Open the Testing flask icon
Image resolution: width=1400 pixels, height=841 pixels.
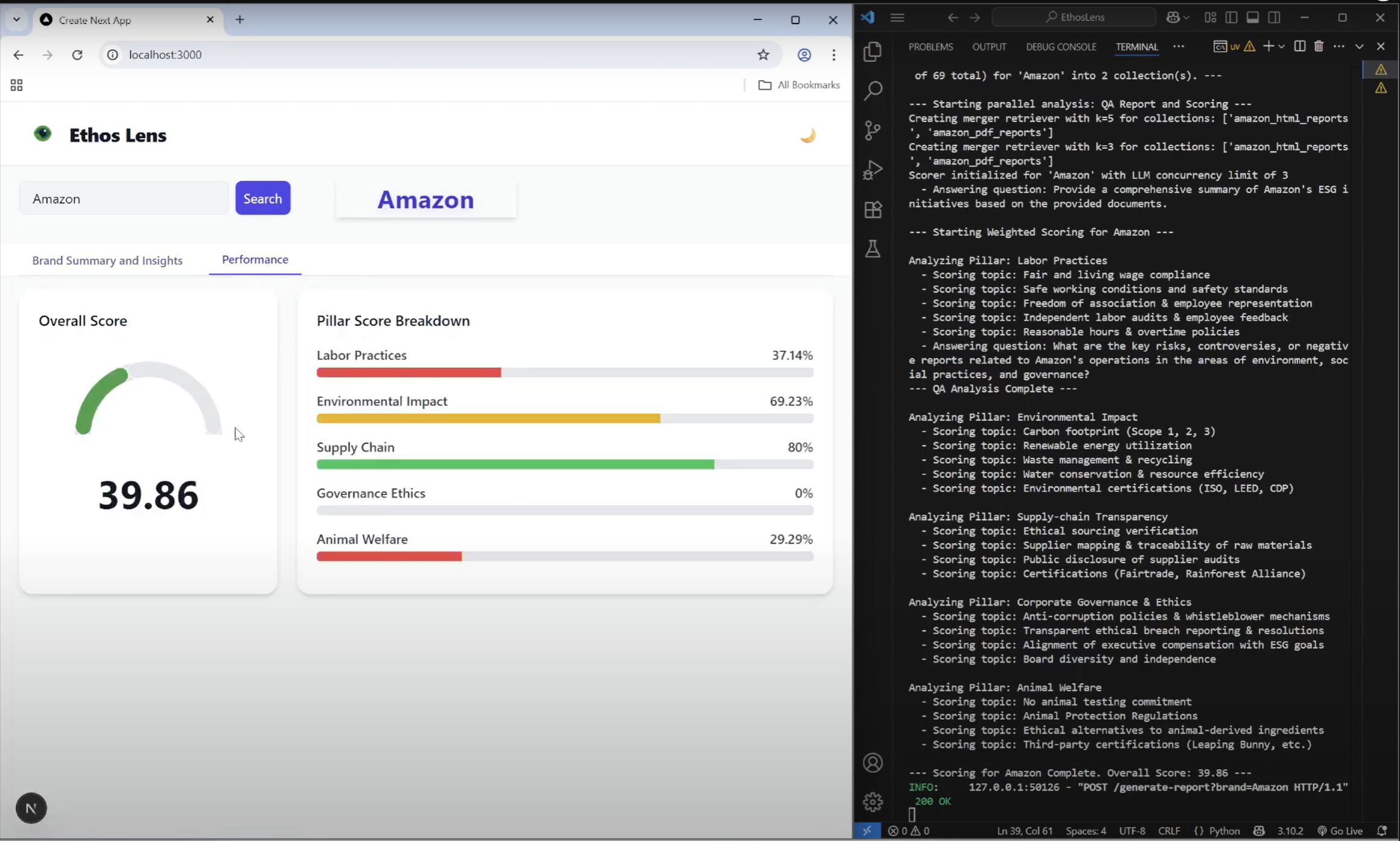pyautogui.click(x=872, y=248)
